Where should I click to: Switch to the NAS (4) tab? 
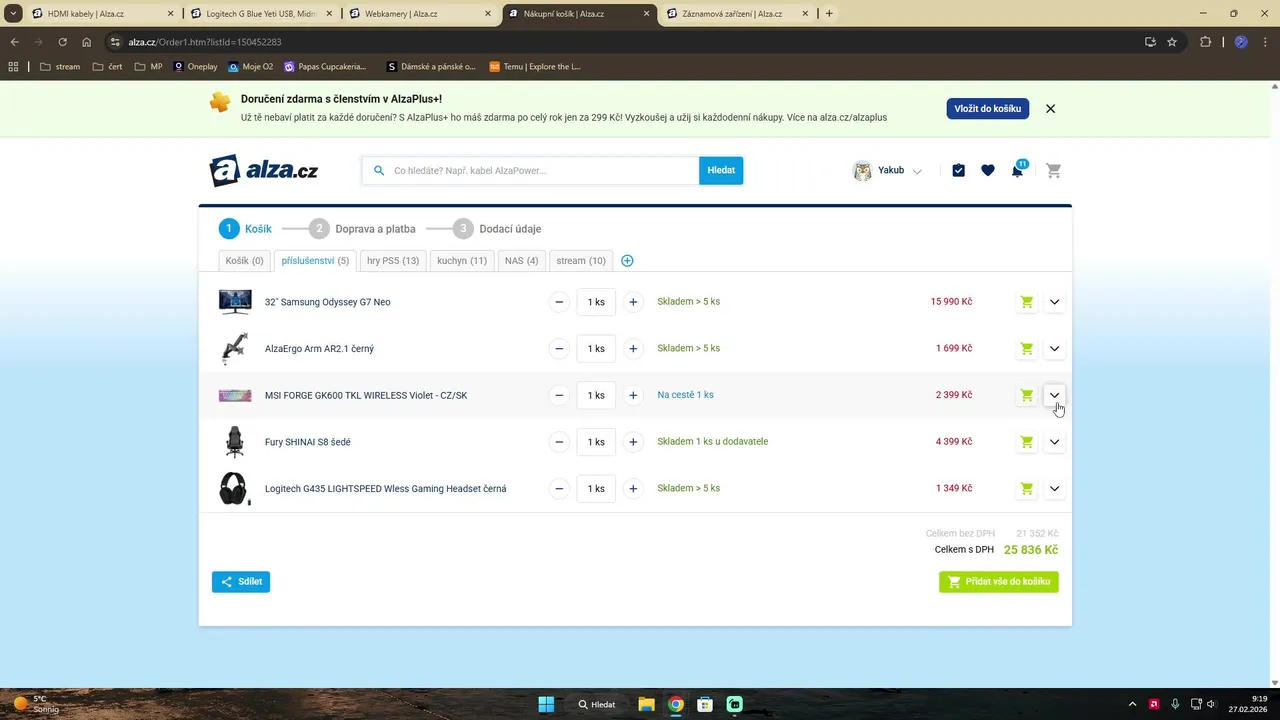522,261
